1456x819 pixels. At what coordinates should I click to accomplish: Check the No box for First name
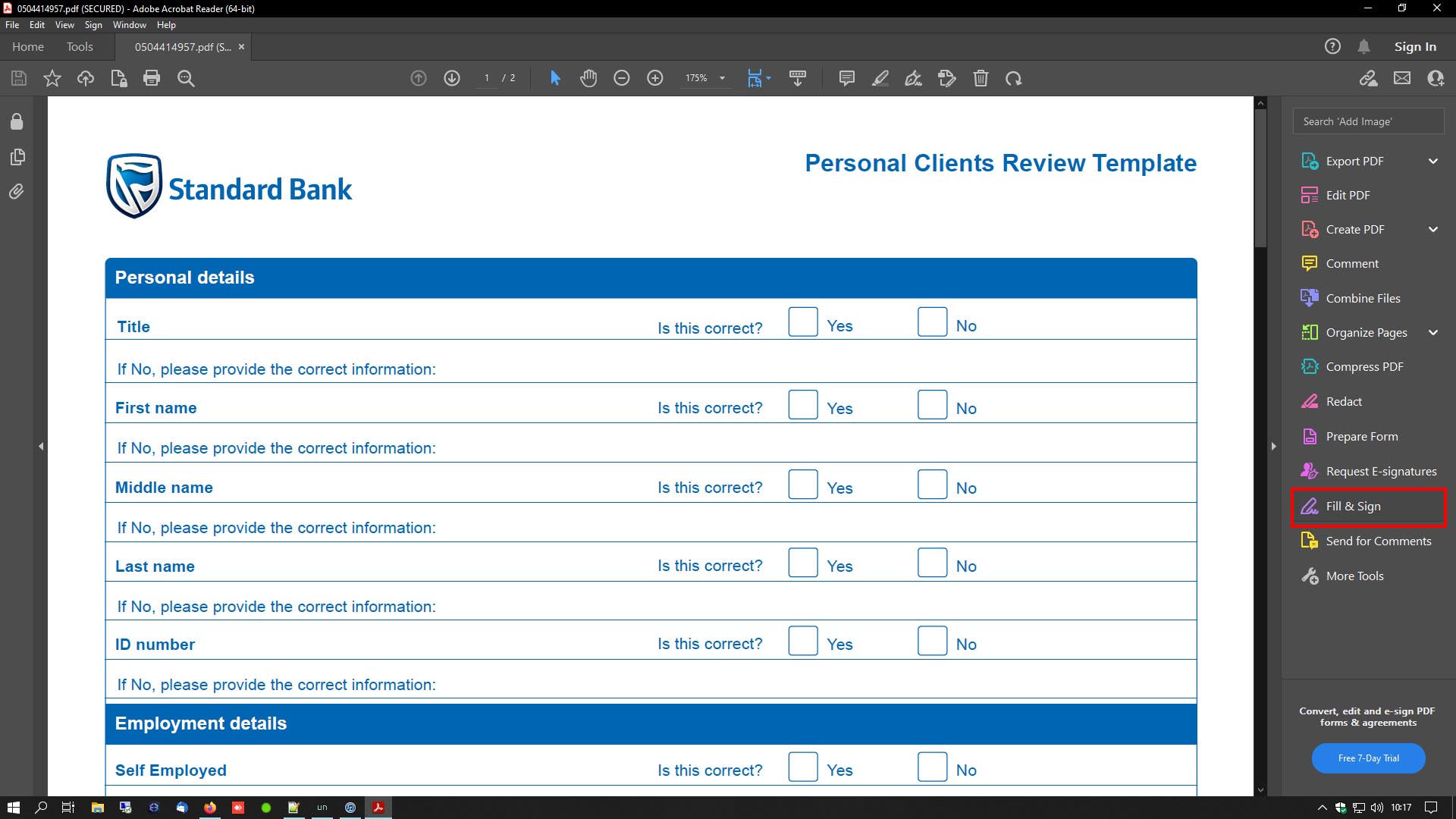pos(932,404)
